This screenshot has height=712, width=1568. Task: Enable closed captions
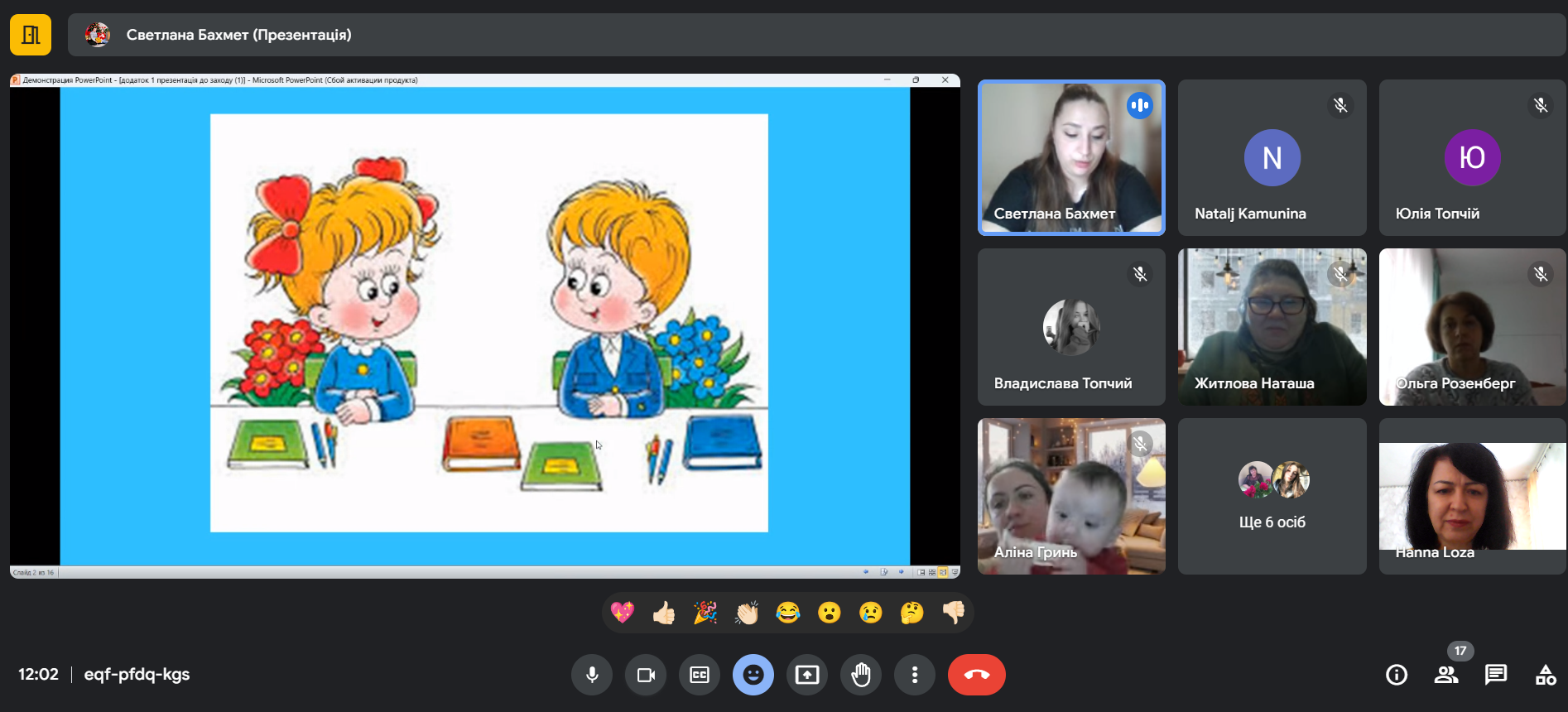(700, 675)
